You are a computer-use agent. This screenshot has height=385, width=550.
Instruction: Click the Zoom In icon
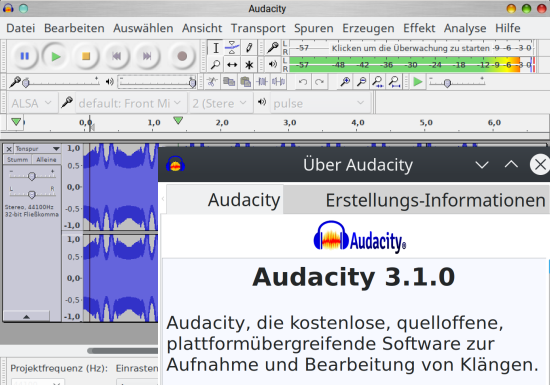click(345, 82)
